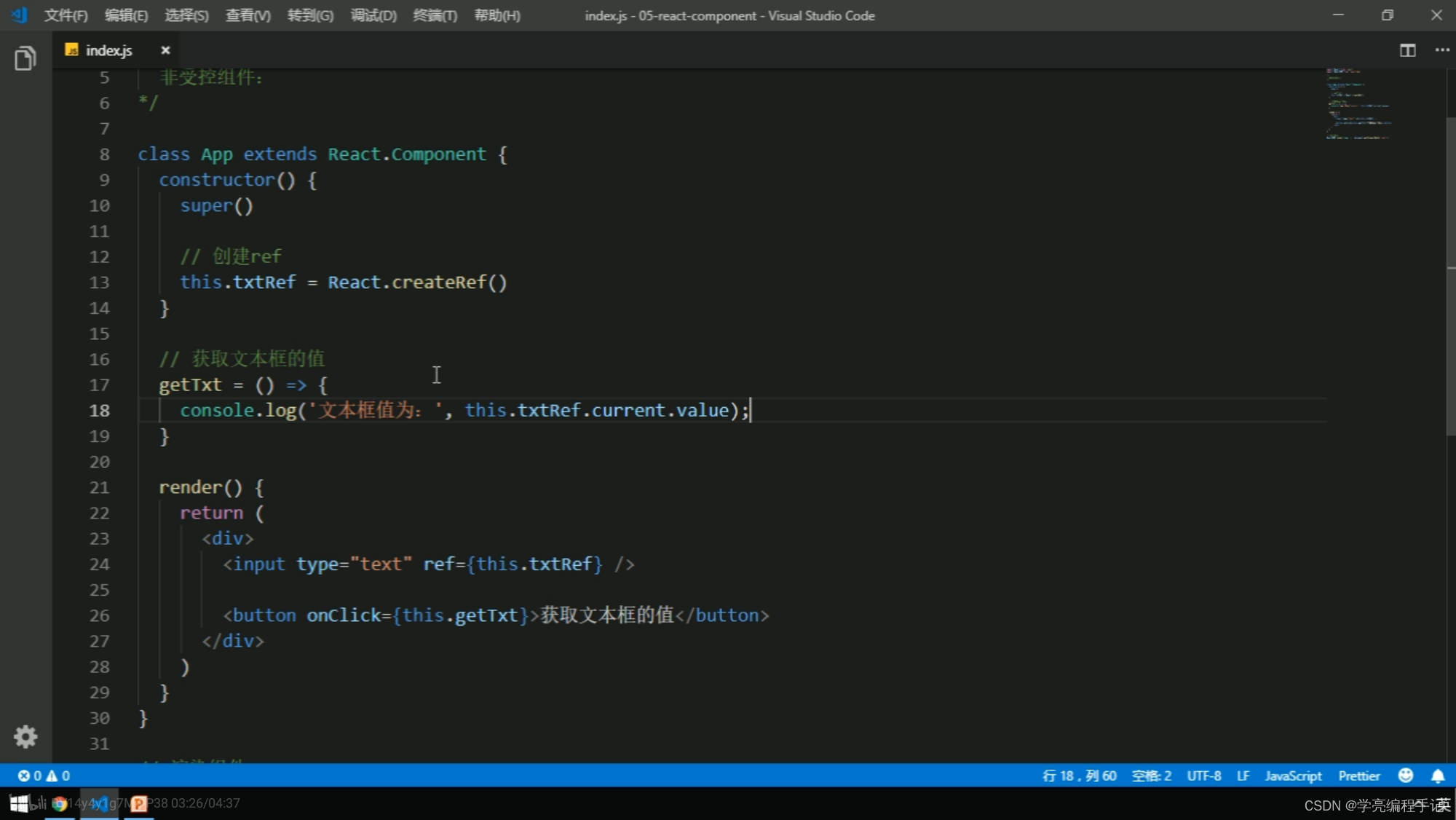Open the errors and warnings indicator

pyautogui.click(x=44, y=776)
